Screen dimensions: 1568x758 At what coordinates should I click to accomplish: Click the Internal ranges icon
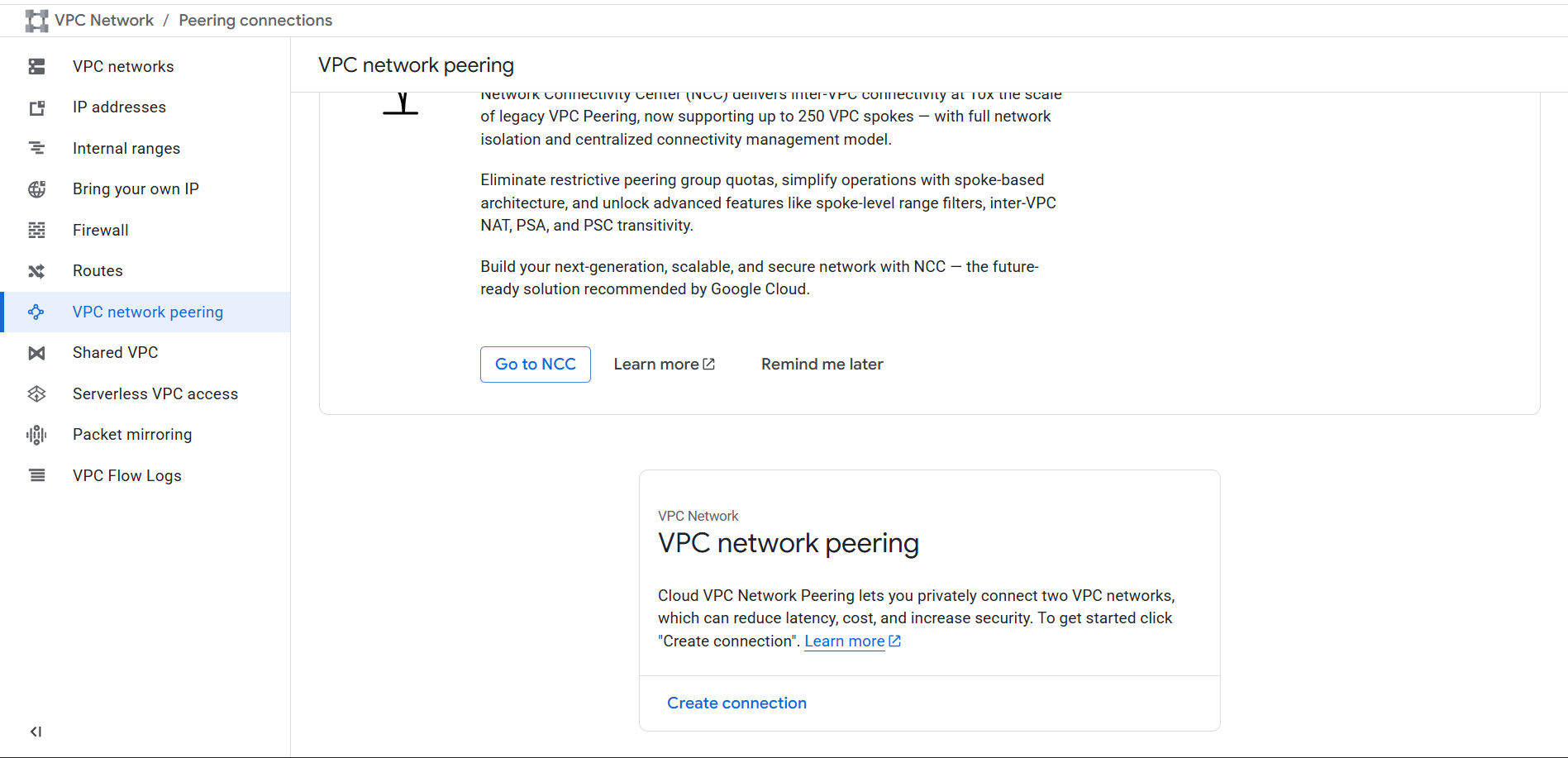click(x=36, y=147)
